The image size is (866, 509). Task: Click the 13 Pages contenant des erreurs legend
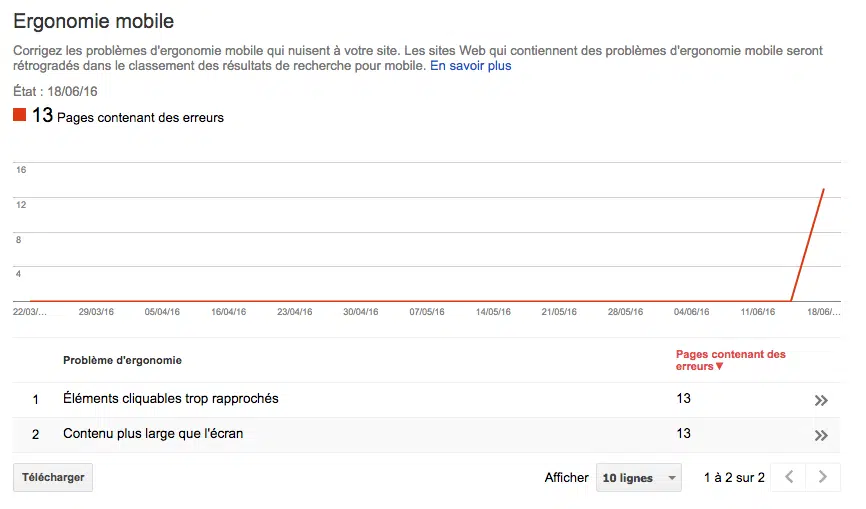(x=128, y=117)
